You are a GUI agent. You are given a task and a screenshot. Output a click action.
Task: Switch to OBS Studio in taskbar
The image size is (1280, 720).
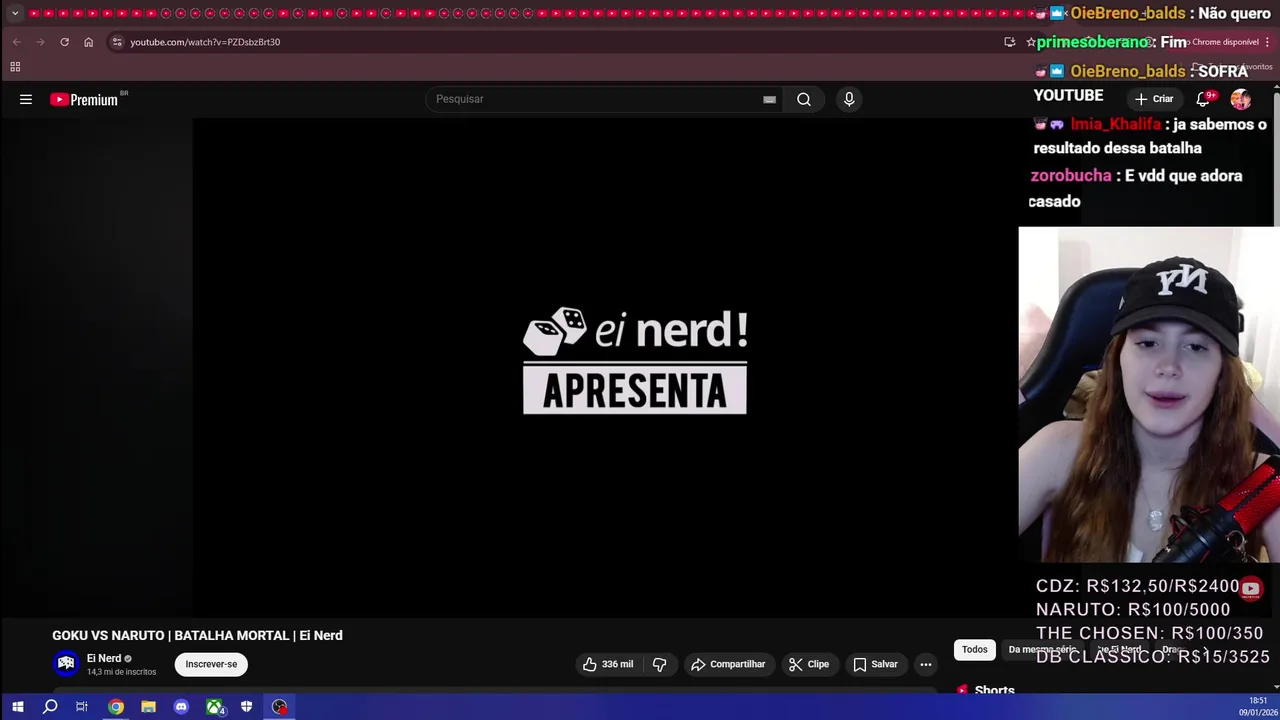(280, 707)
